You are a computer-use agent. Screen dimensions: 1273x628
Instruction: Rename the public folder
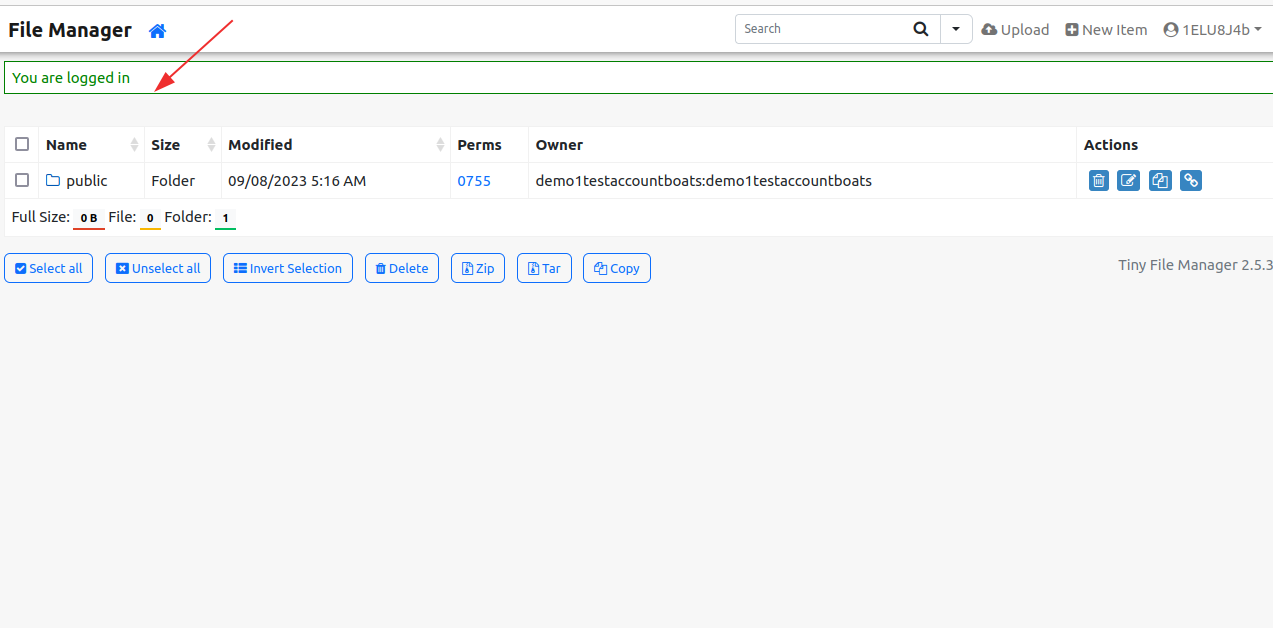click(1129, 181)
